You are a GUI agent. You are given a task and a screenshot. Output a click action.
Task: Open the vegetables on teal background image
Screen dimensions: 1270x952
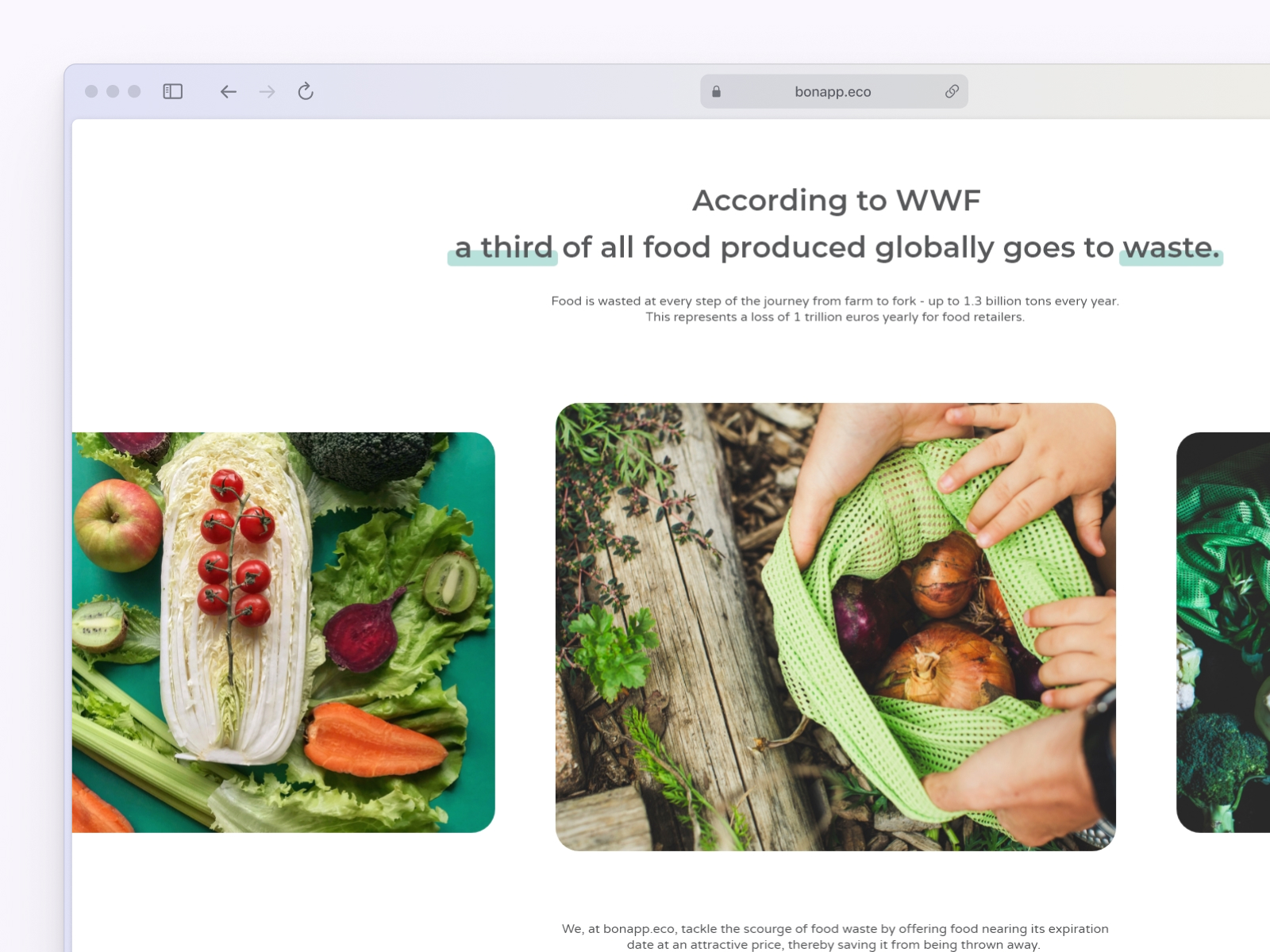[x=283, y=632]
